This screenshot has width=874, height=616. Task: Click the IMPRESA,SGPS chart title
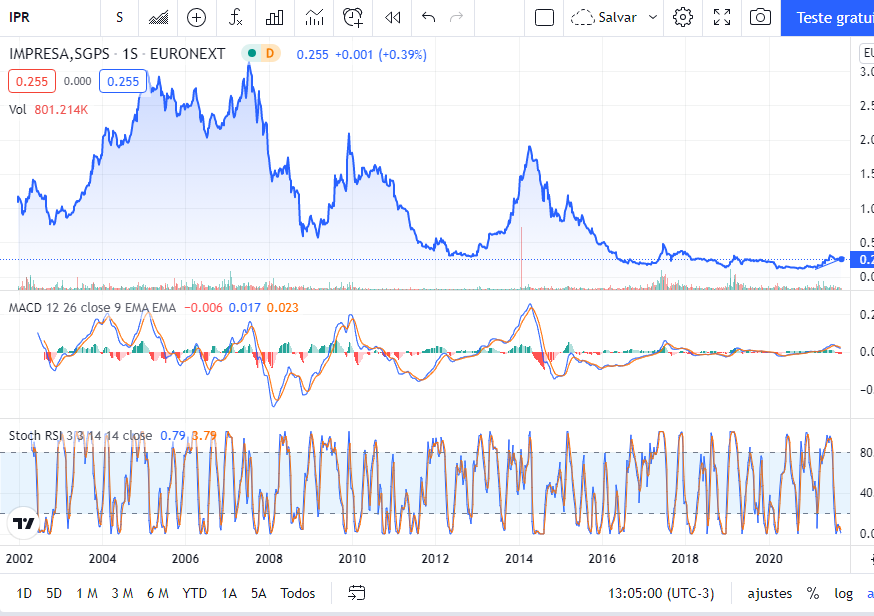coord(117,54)
